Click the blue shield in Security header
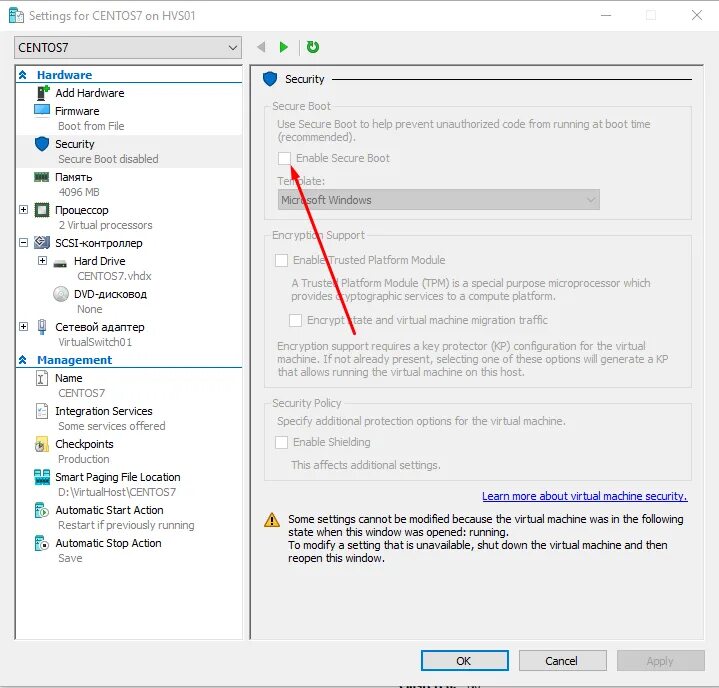The width and height of the screenshot is (719, 688). (270, 79)
